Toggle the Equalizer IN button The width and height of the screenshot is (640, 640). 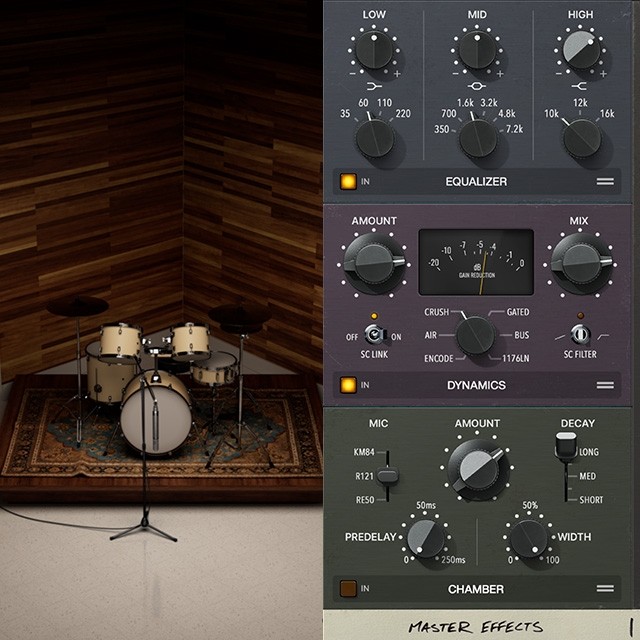(348, 182)
